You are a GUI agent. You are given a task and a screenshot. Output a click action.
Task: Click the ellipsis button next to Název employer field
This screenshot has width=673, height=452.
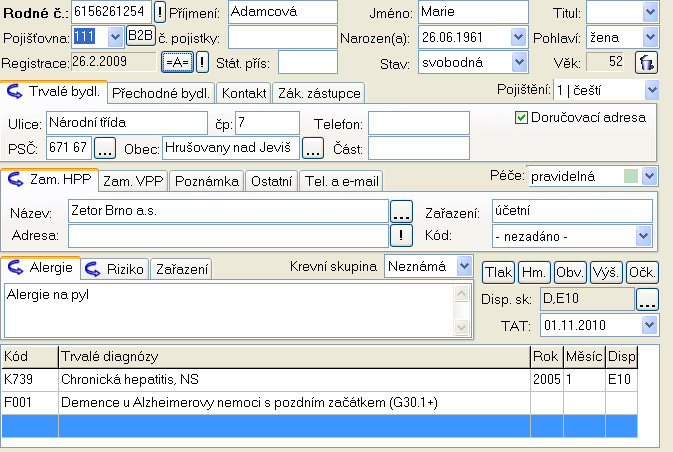click(x=401, y=210)
